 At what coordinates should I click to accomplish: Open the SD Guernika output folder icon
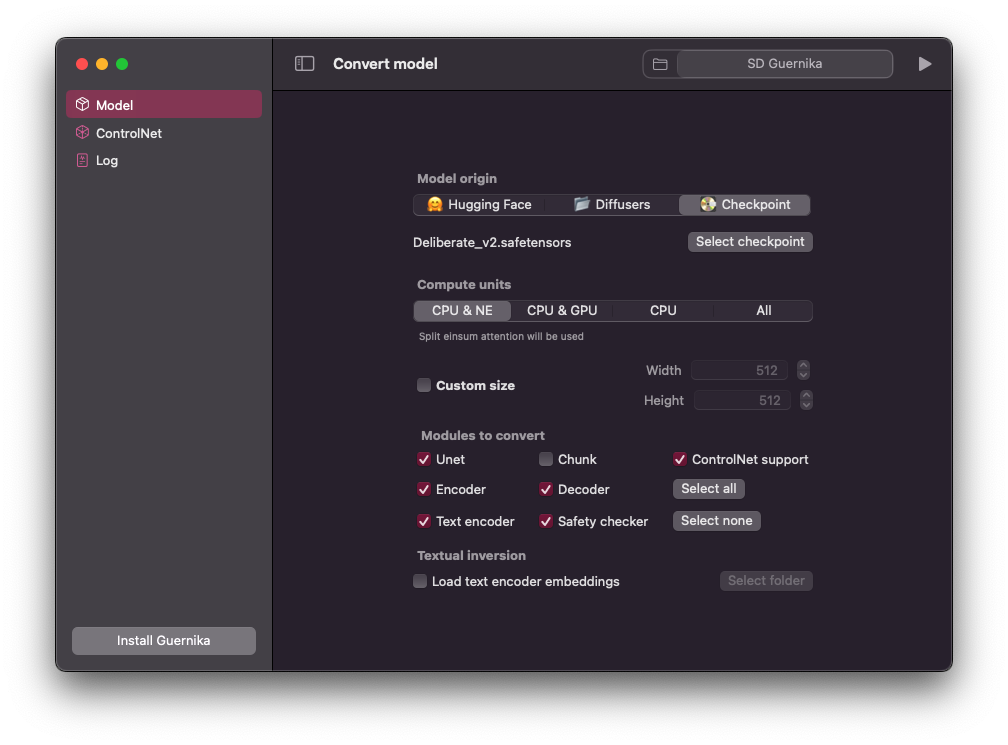pos(660,63)
